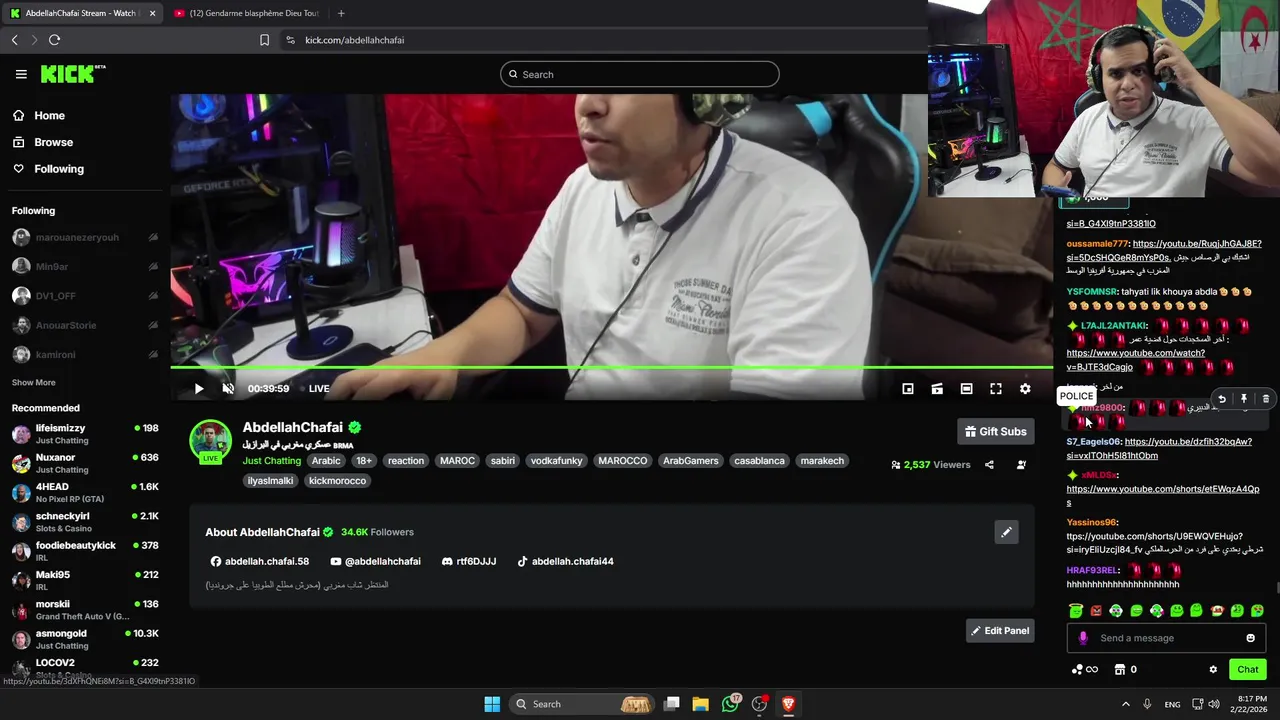1280x720 pixels.
Task: Click the ArabGamers tag
Action: point(690,461)
